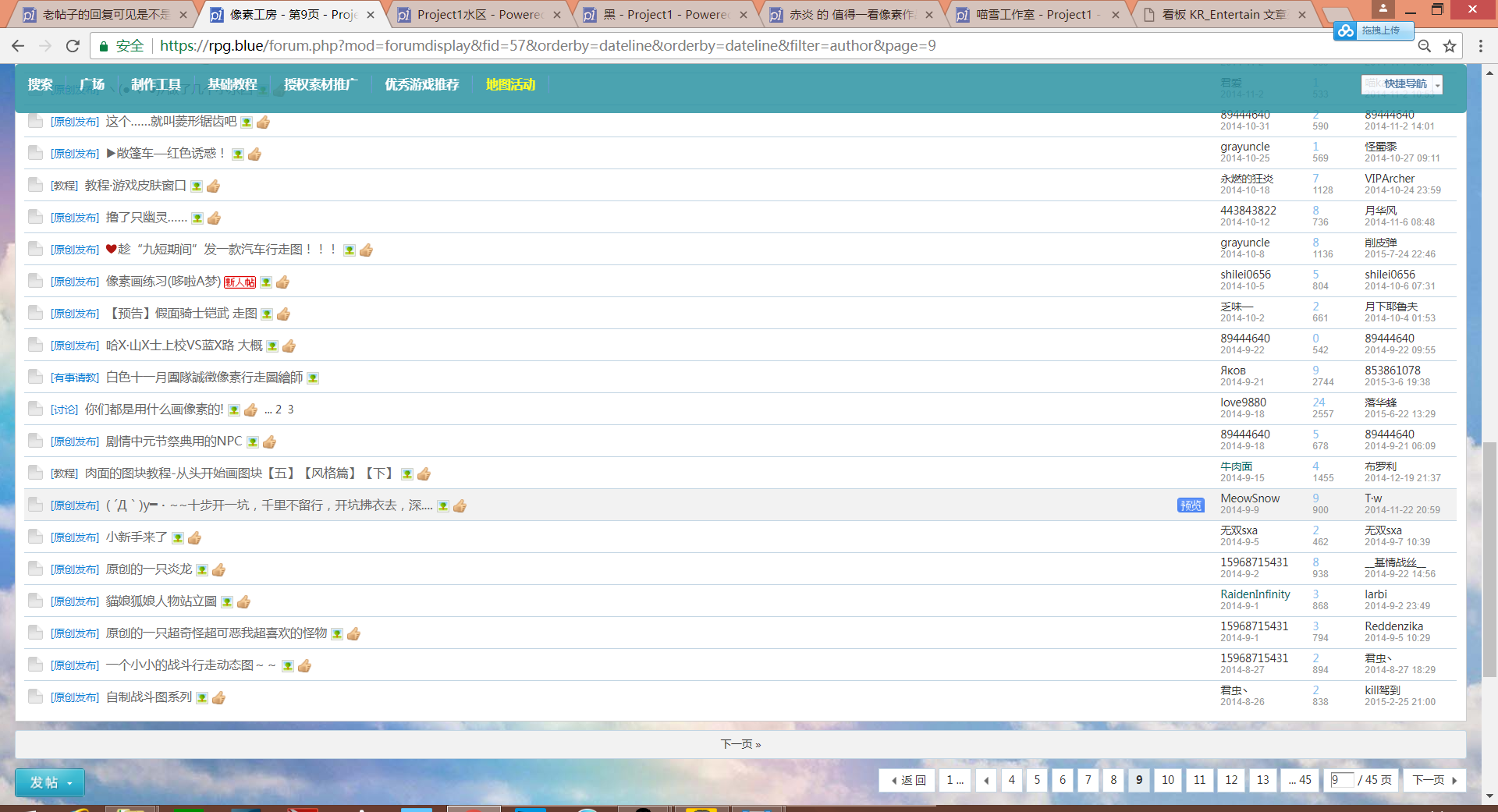Bookmark the page with the star icon
Screen dimensions: 1498x812
click(x=1450, y=46)
